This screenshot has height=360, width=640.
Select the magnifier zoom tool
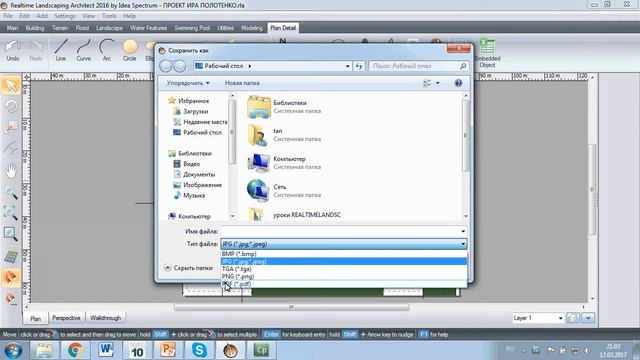point(11,192)
